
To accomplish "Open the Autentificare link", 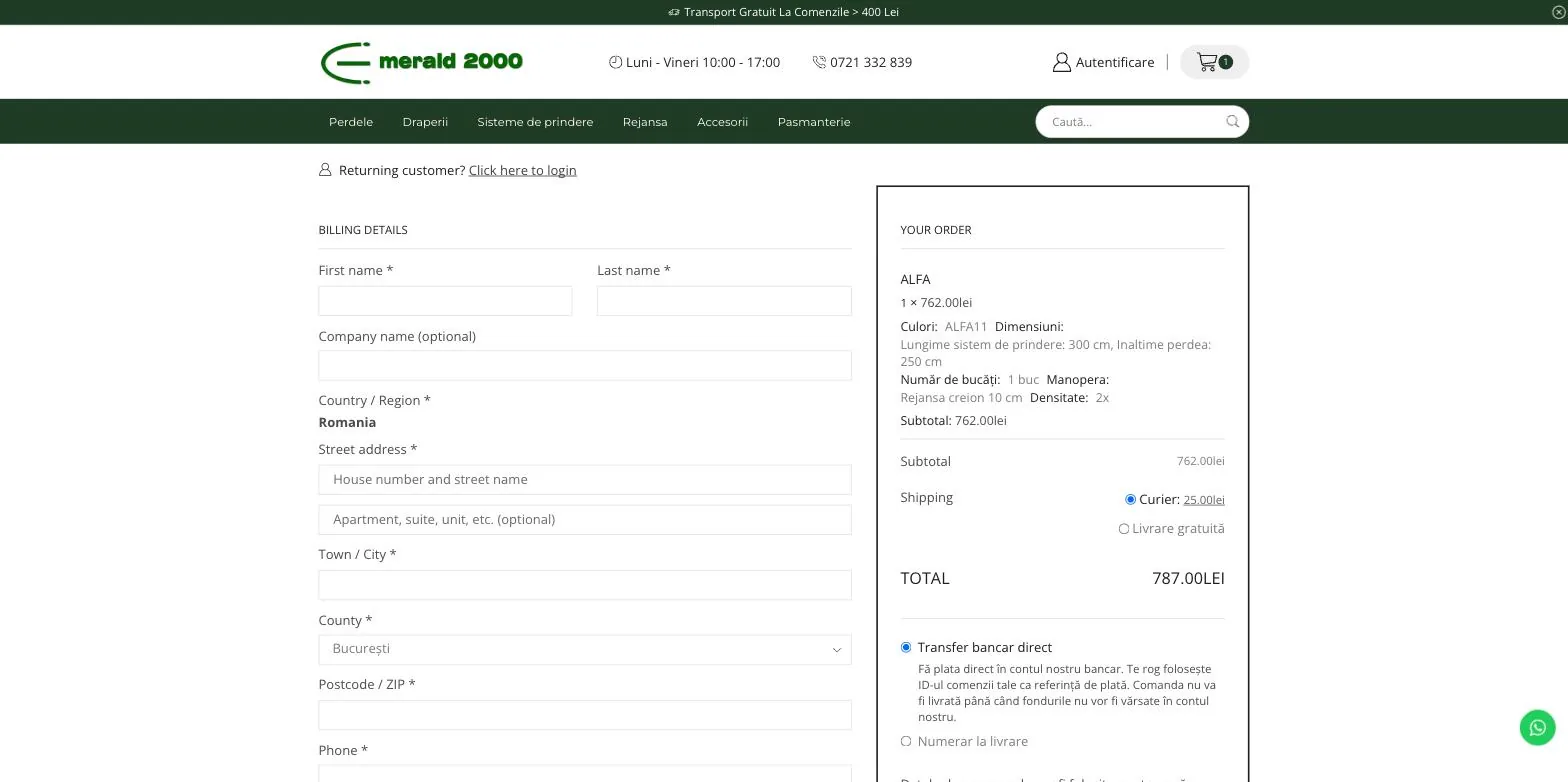I will 1115,62.
